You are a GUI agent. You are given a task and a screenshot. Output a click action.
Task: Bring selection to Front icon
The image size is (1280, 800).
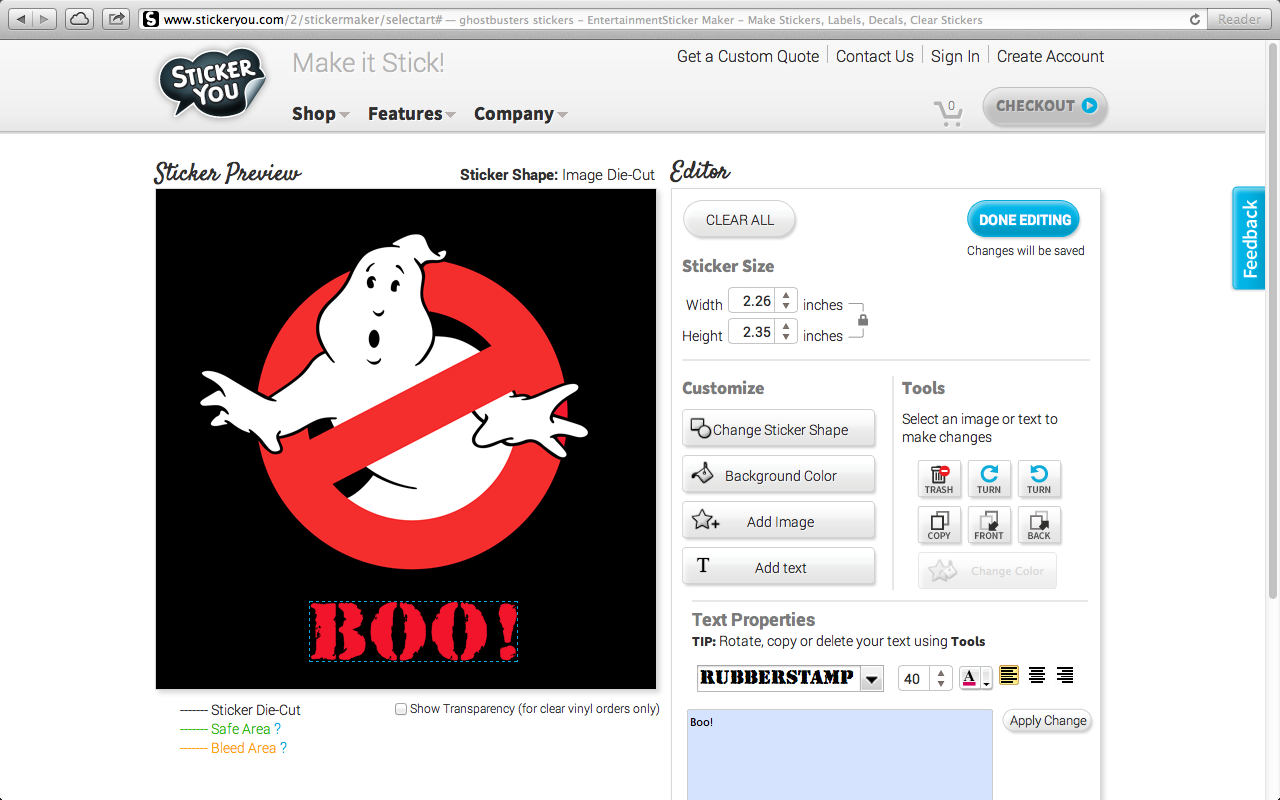[x=989, y=525]
